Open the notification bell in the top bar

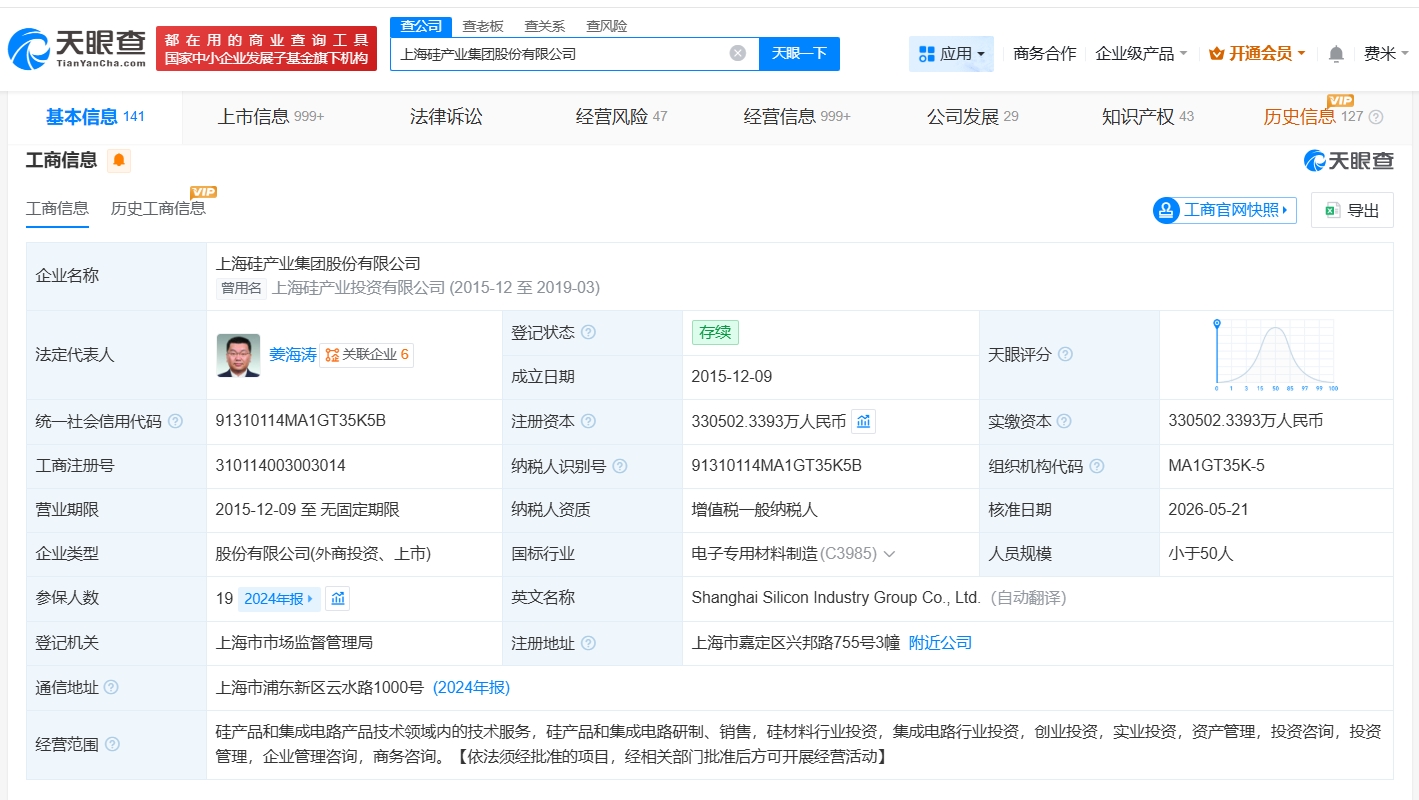tap(1336, 54)
